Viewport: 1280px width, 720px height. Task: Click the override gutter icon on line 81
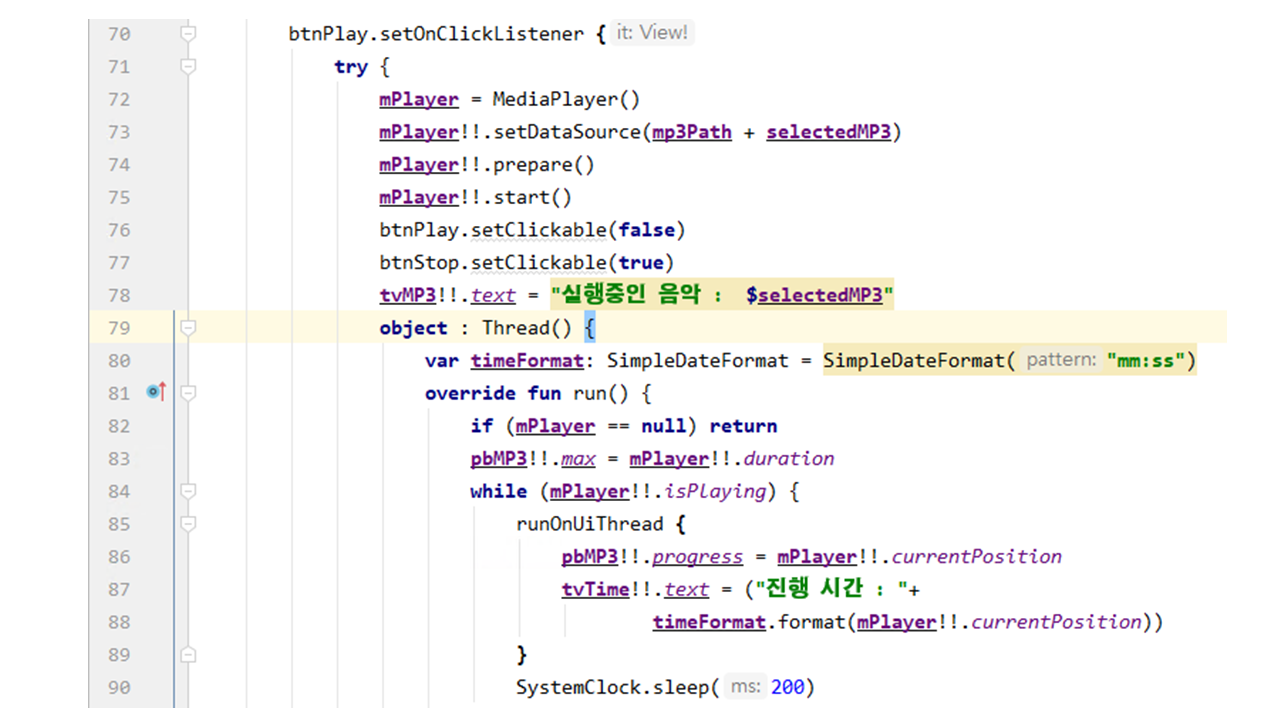coord(155,393)
